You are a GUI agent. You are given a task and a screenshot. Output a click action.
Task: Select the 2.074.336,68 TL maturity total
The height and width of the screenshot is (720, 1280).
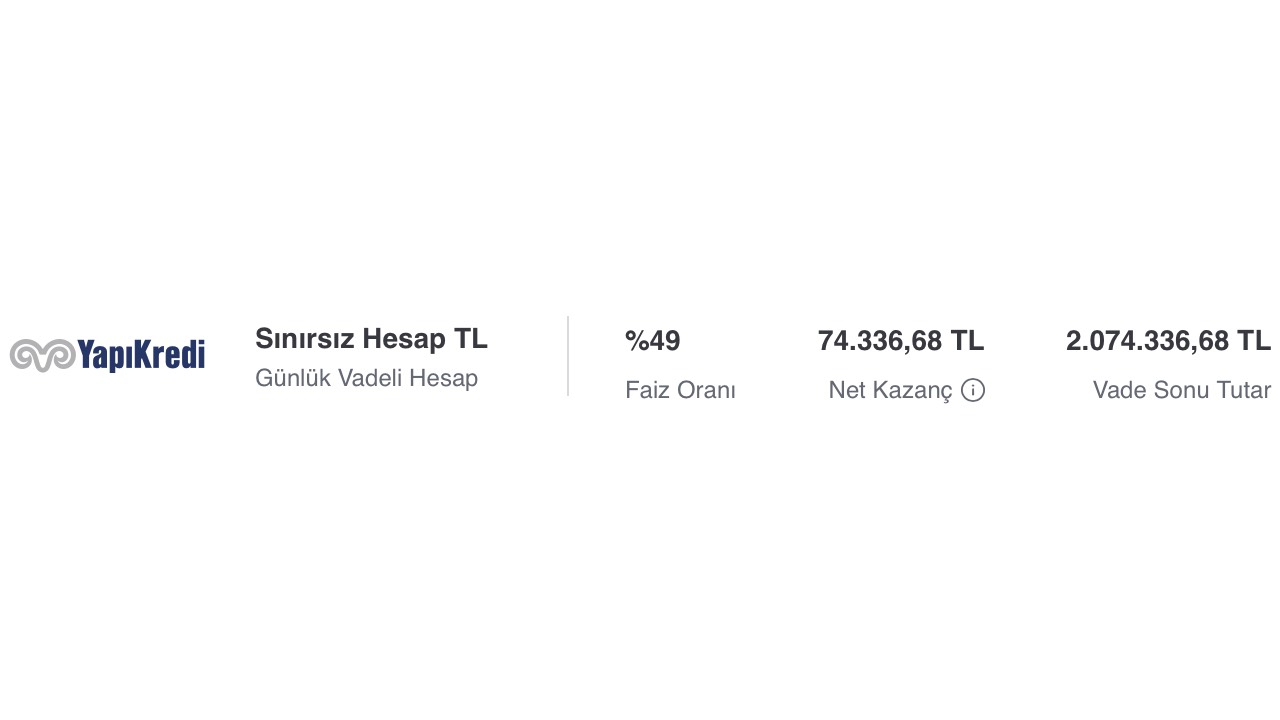click(1168, 341)
